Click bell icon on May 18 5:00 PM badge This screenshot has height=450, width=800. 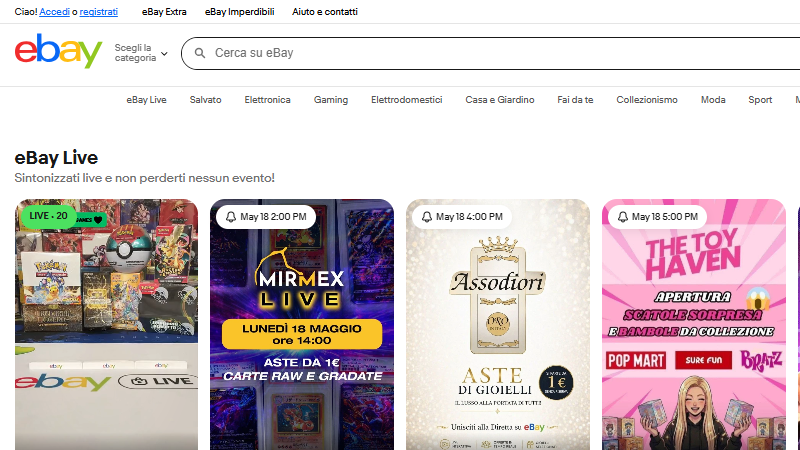pos(622,217)
